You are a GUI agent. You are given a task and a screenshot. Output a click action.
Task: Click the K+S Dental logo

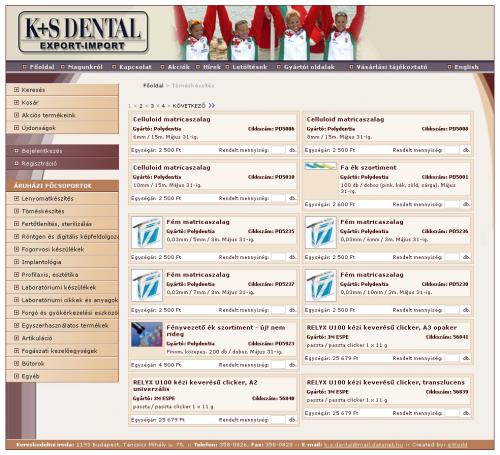click(83, 32)
